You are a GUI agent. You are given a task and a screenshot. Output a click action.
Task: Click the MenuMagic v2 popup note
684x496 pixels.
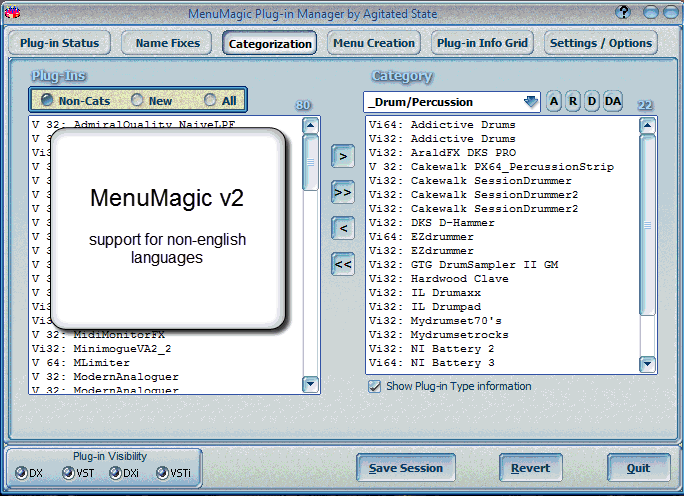[x=168, y=228]
